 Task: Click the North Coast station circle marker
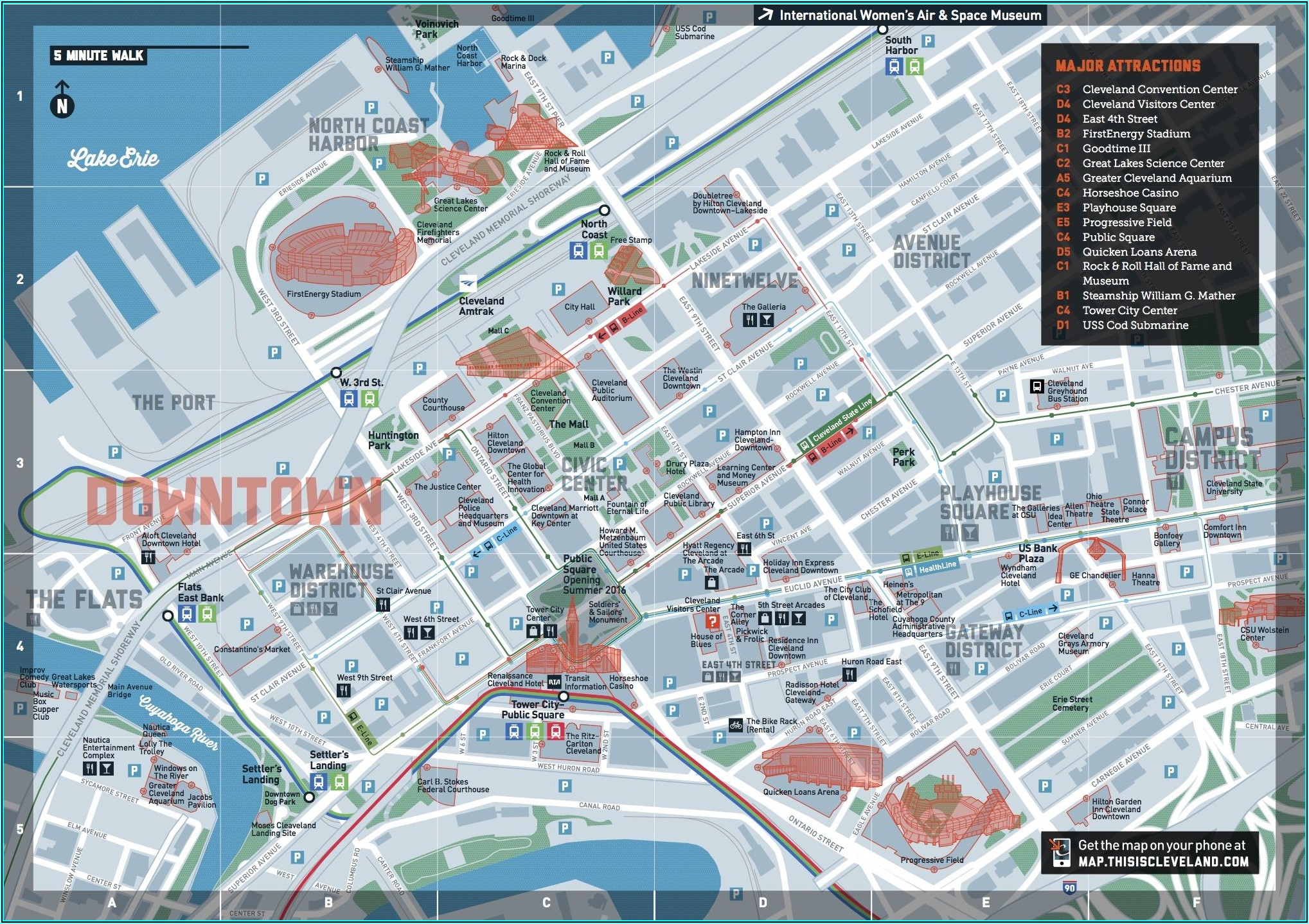pos(604,210)
